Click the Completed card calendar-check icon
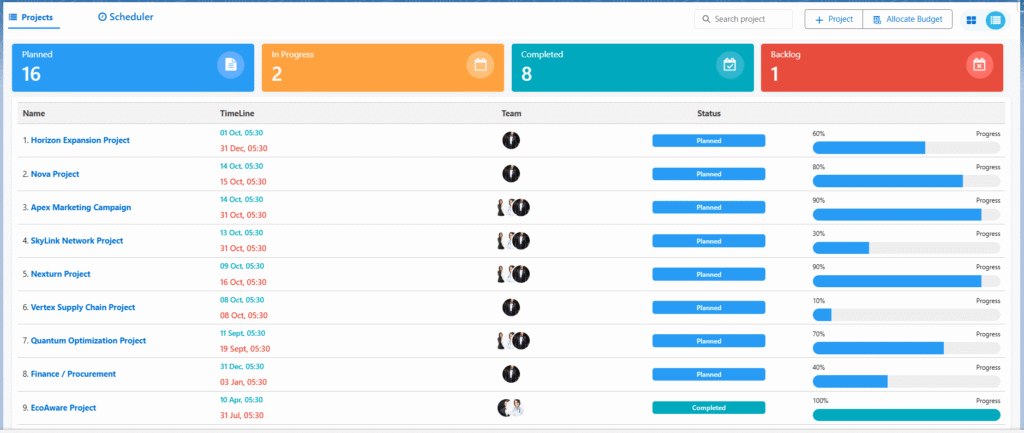This screenshot has width=1024, height=433. point(730,65)
